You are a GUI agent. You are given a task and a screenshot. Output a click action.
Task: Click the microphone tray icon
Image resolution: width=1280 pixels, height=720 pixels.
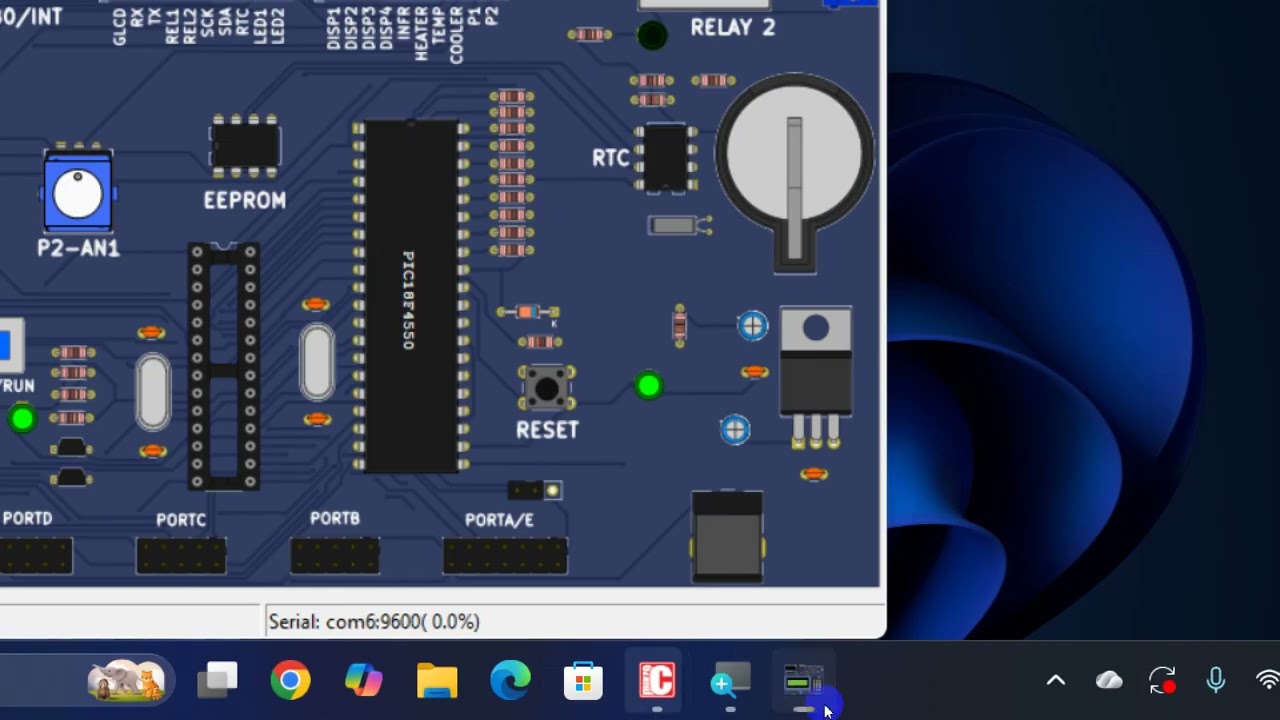pyautogui.click(x=1215, y=681)
